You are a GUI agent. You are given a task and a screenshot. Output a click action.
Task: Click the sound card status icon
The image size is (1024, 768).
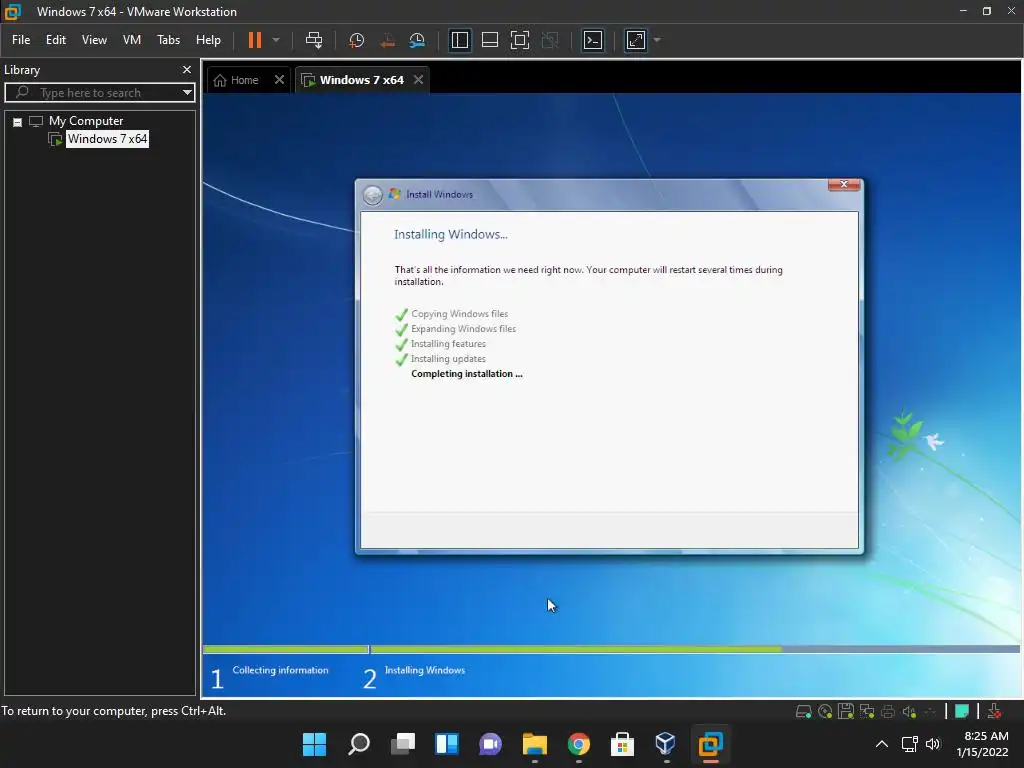point(908,711)
